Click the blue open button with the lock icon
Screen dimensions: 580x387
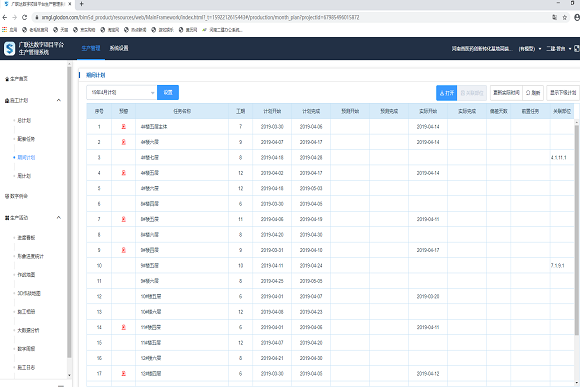pyautogui.click(x=446, y=92)
